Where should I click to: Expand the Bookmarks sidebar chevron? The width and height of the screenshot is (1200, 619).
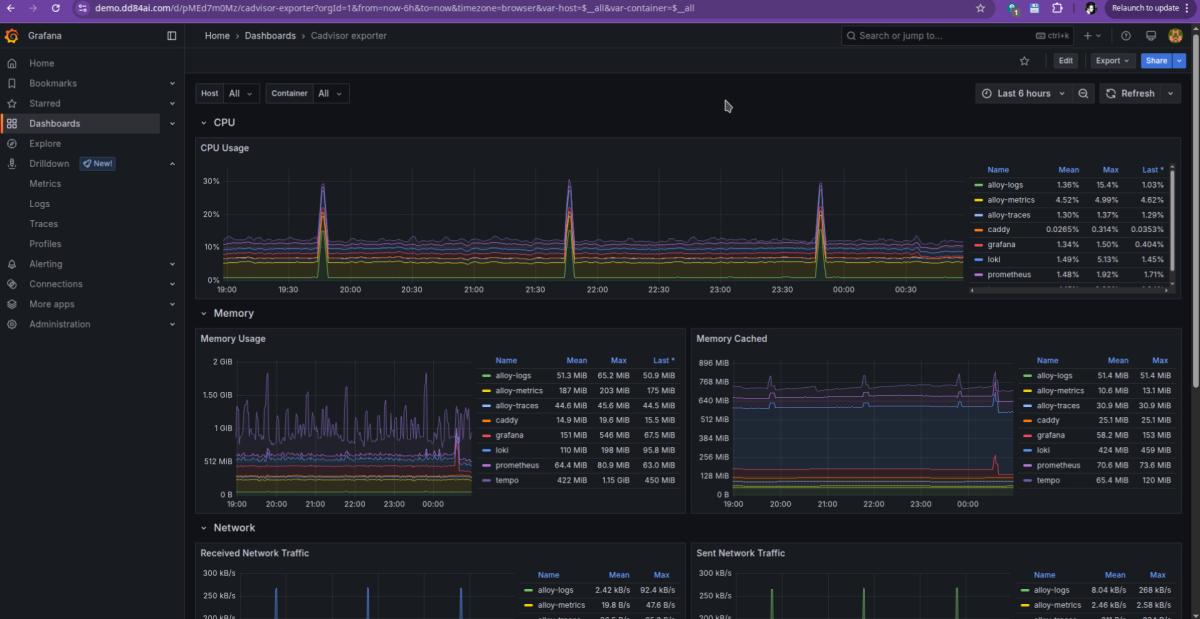tap(172, 83)
